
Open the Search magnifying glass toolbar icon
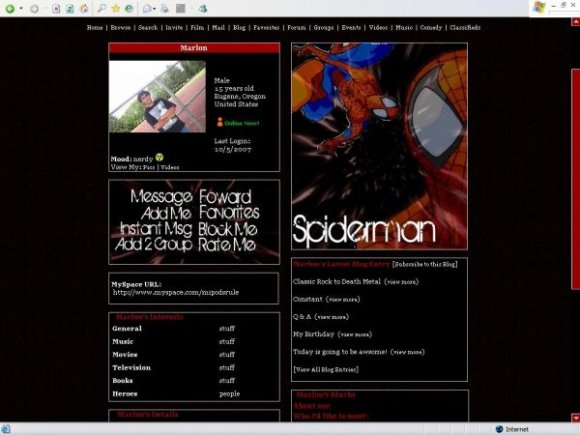coord(101,8)
